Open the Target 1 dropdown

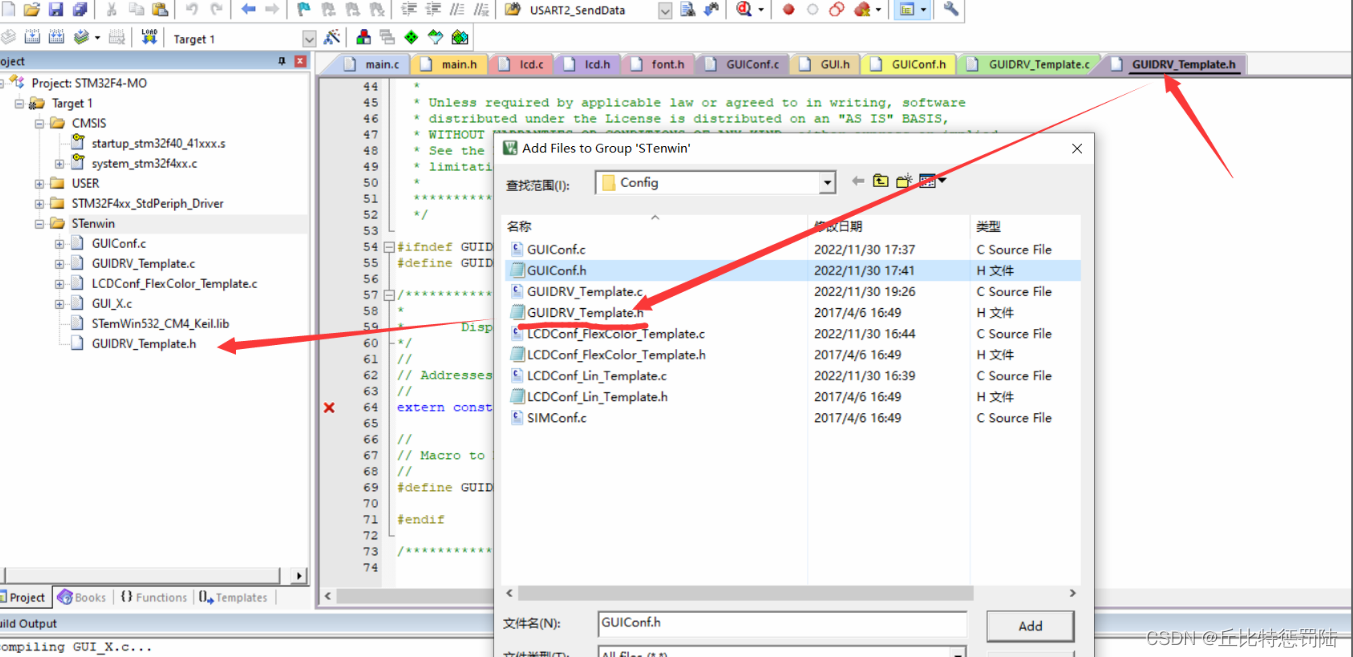click(309, 39)
